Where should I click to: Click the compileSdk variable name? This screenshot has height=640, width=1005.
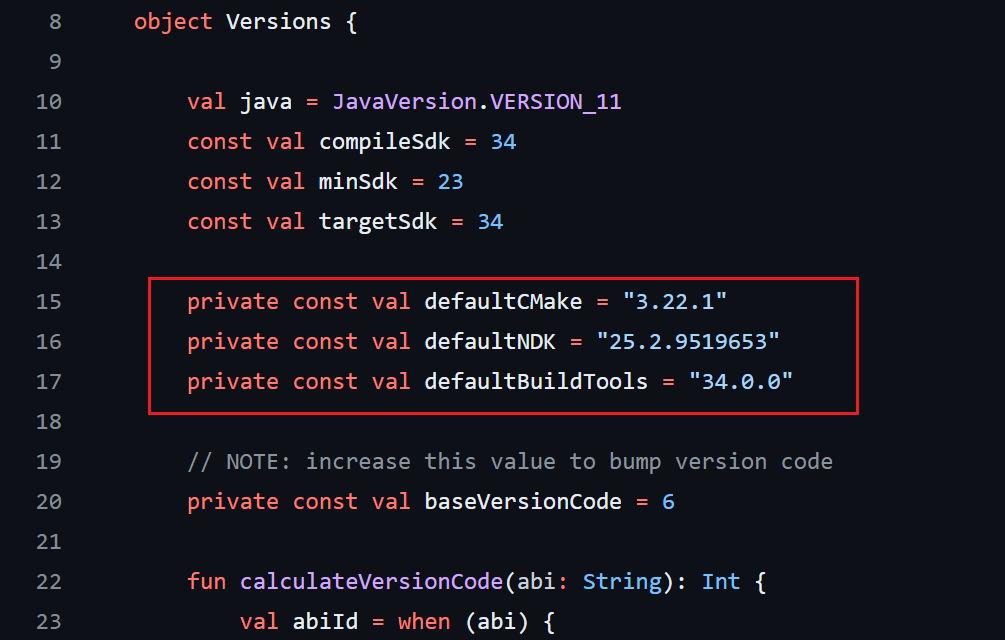(385, 142)
